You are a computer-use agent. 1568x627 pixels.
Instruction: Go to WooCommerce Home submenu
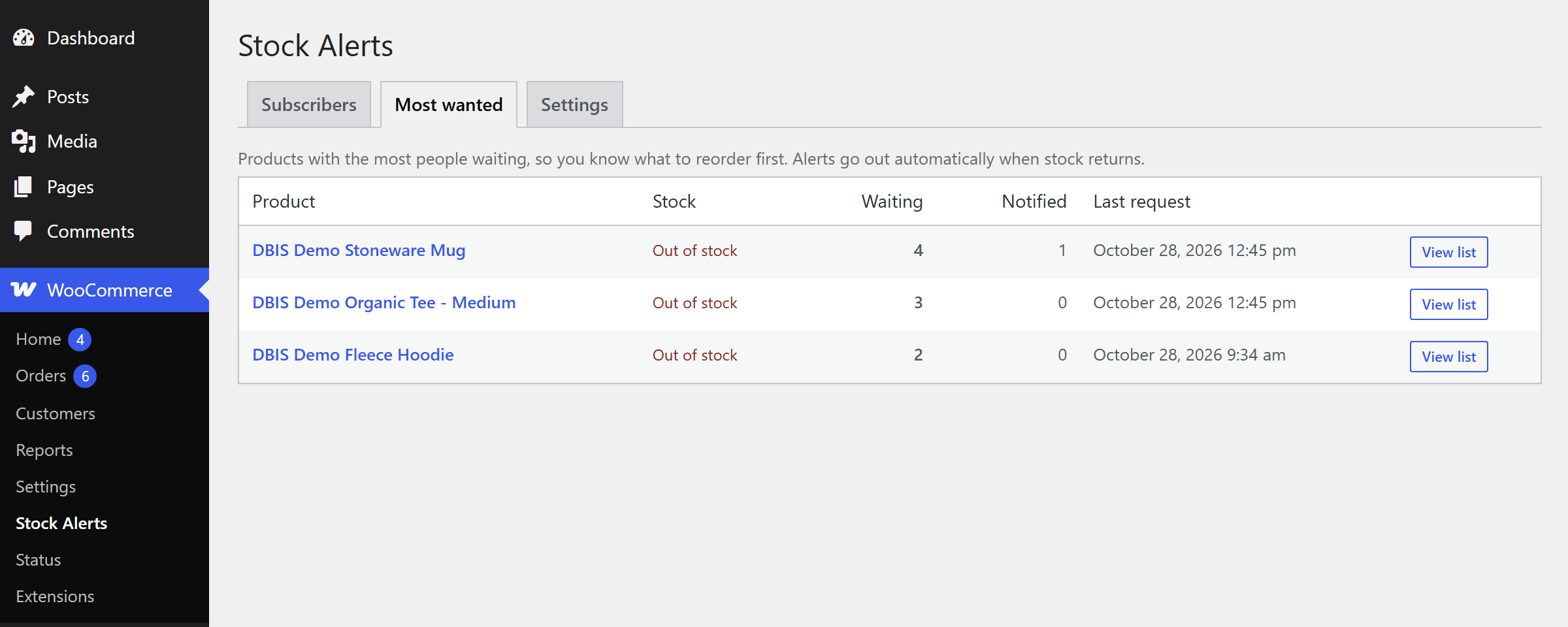pos(39,339)
